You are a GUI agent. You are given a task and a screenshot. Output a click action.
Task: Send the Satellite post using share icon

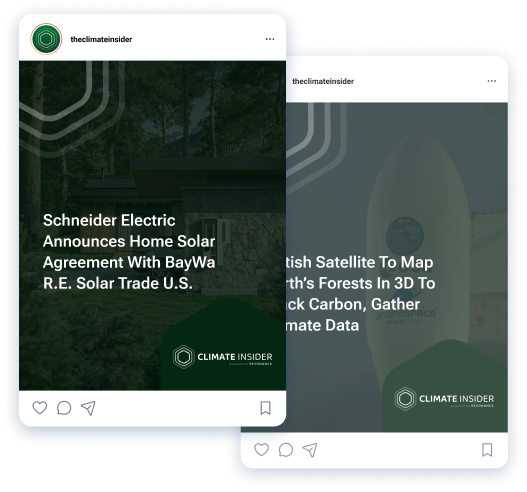(x=310, y=450)
